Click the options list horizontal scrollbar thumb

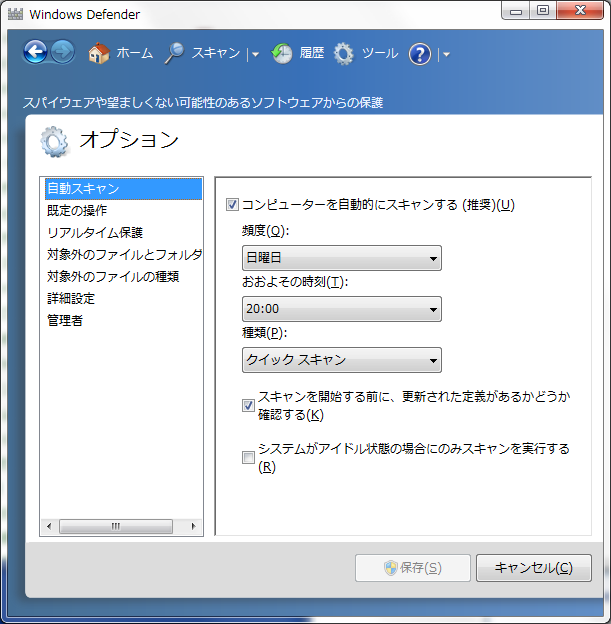116,526
